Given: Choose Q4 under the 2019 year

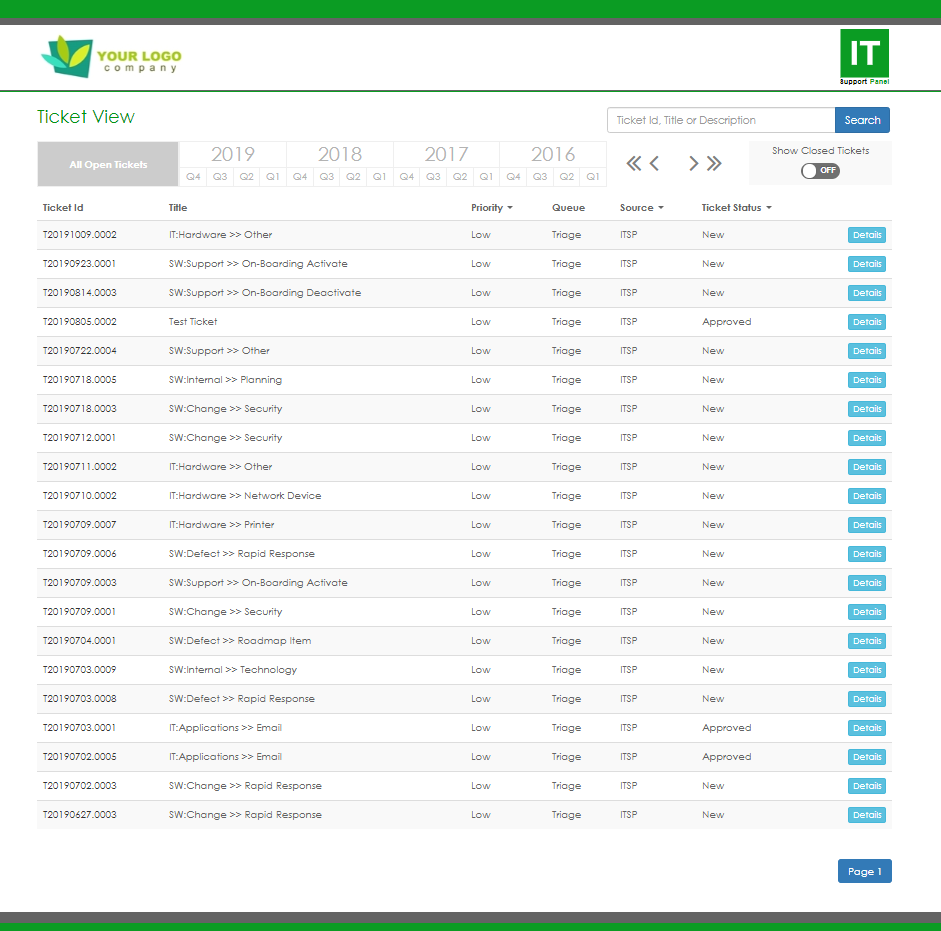Looking at the screenshot, I should pos(193,177).
